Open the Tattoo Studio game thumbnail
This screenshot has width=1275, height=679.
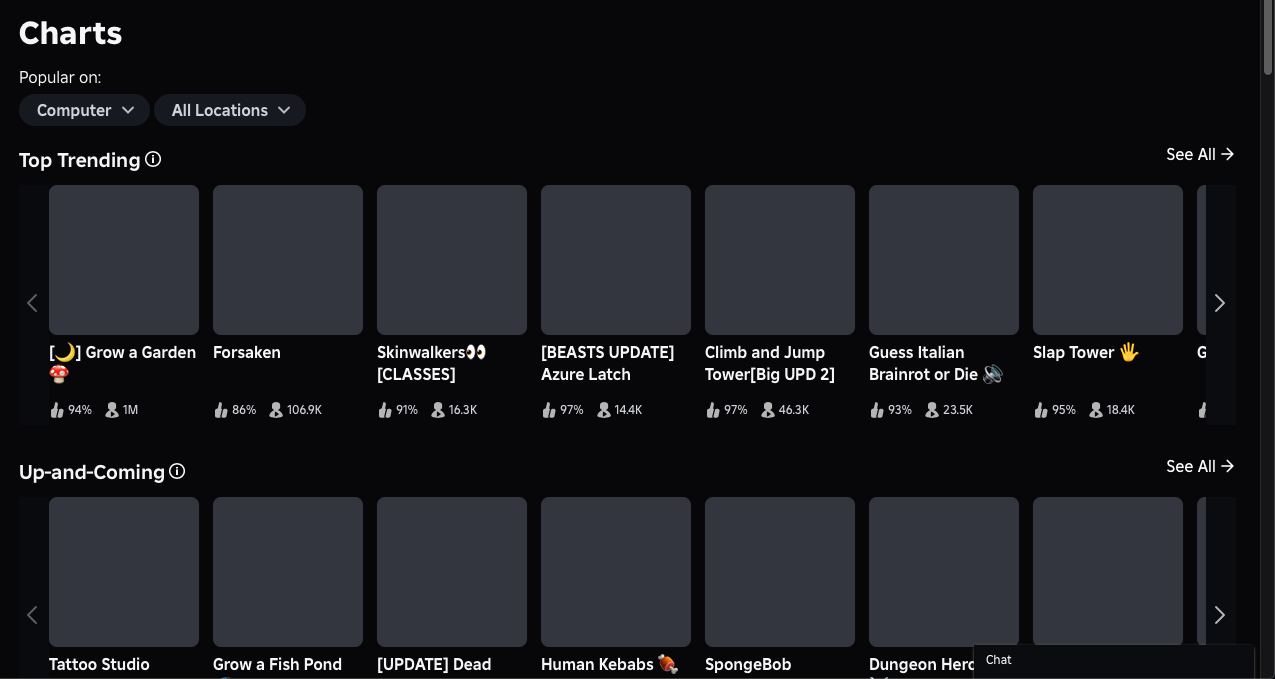pyautogui.click(x=124, y=572)
